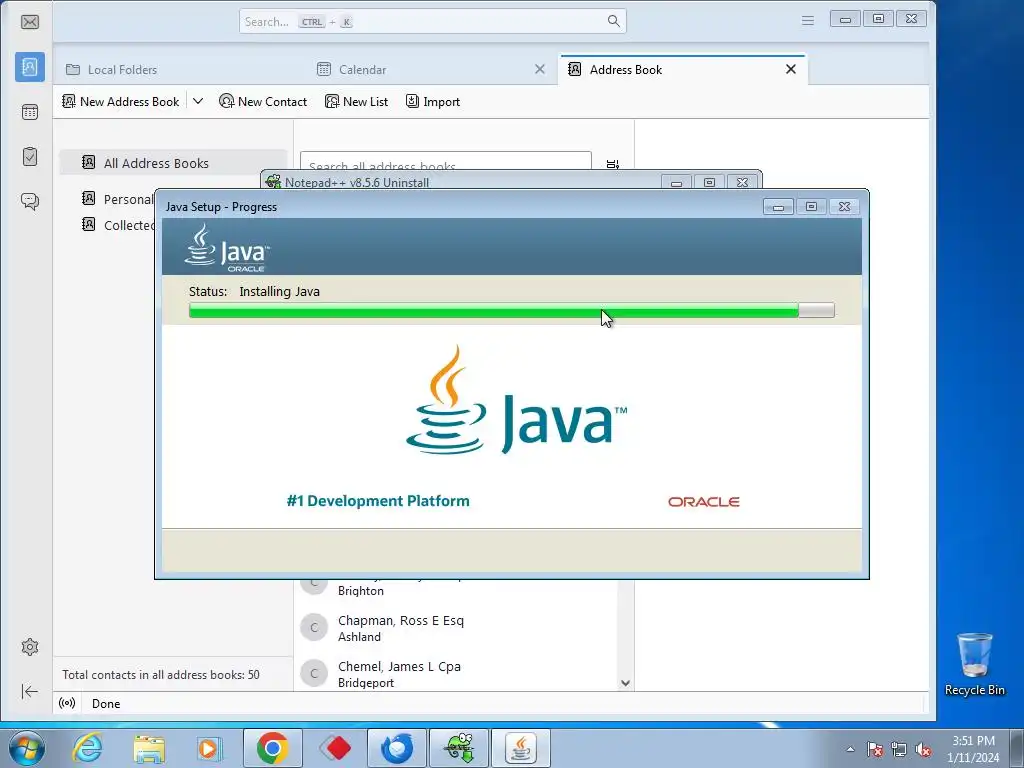
Task: Maximize the Java Setup window
Action: pos(811,206)
